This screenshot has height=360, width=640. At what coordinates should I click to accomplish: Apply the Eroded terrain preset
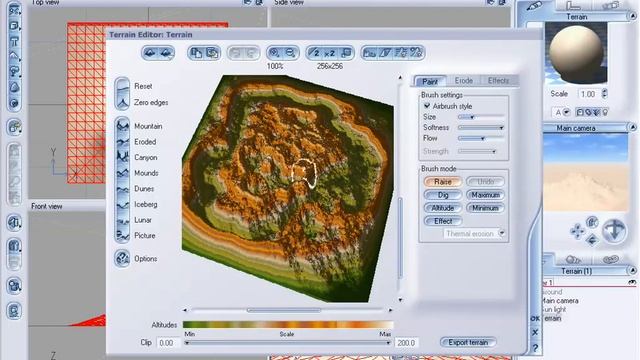pyautogui.click(x=145, y=142)
